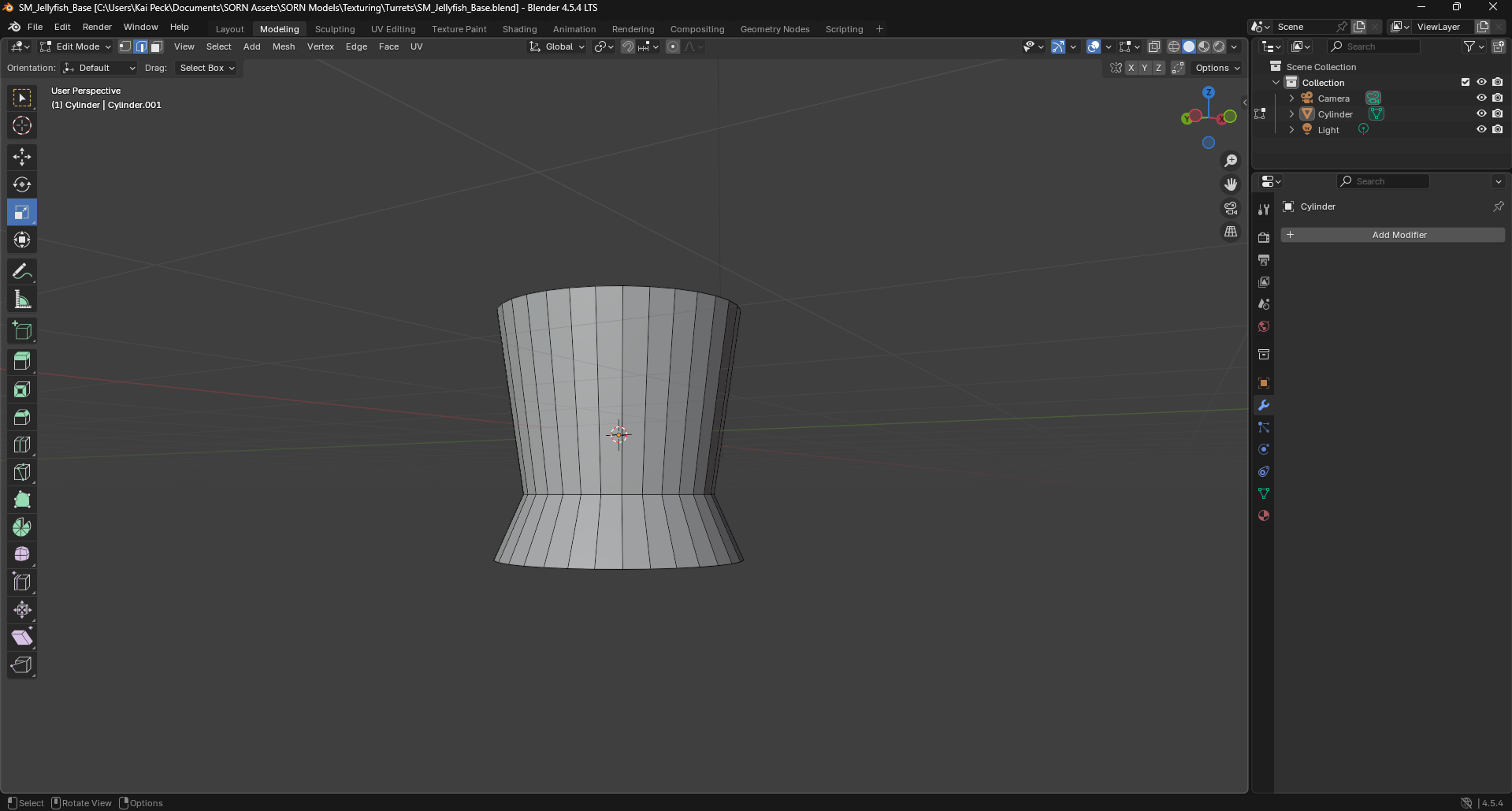
Task: Click the Annotate pencil tool
Action: [22, 272]
